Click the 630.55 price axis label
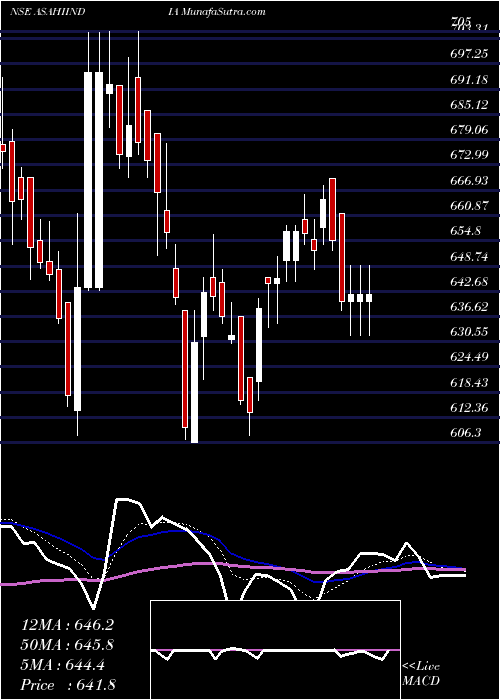 467,332
